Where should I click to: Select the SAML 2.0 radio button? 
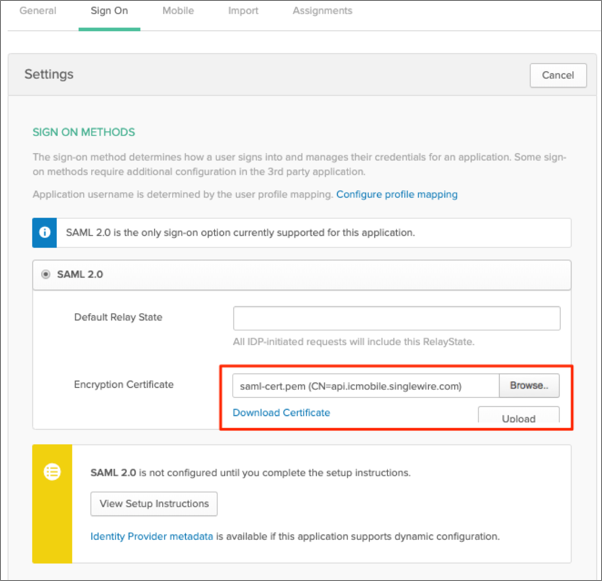click(46, 275)
